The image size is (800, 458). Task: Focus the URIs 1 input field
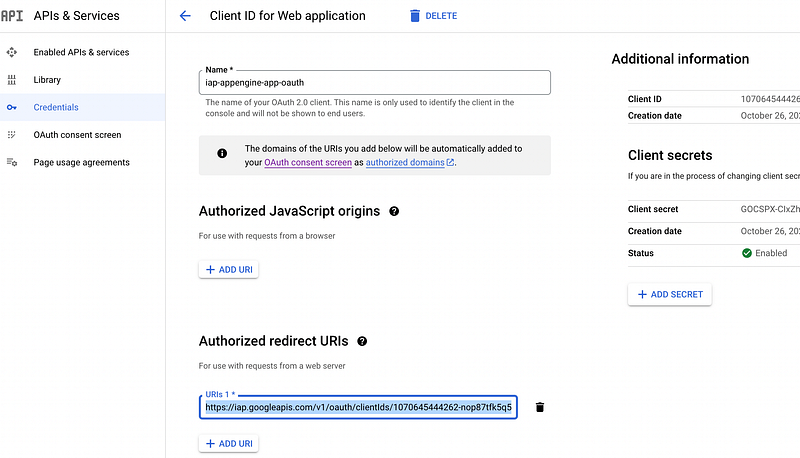coord(358,407)
